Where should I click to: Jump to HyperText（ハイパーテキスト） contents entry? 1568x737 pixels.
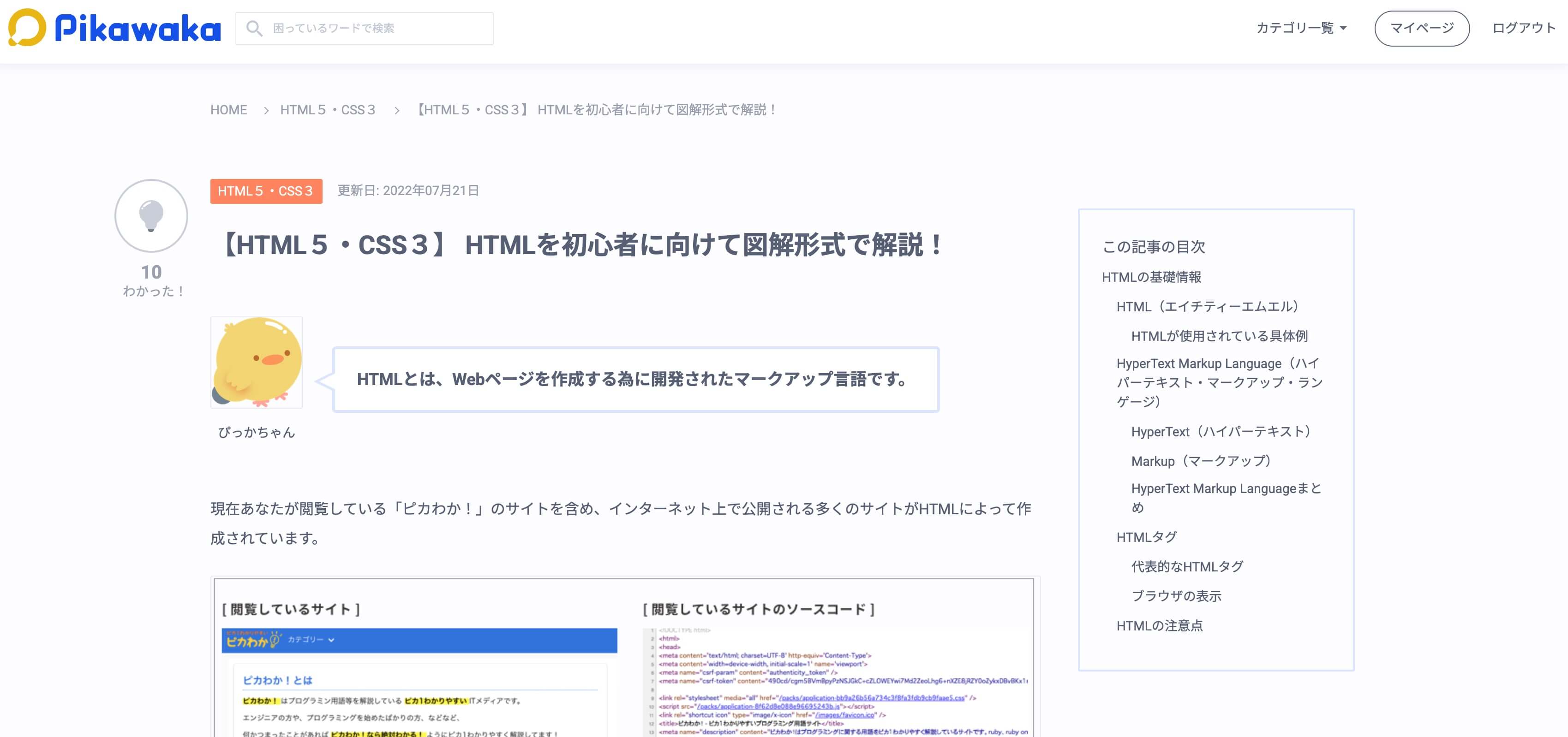(1221, 432)
